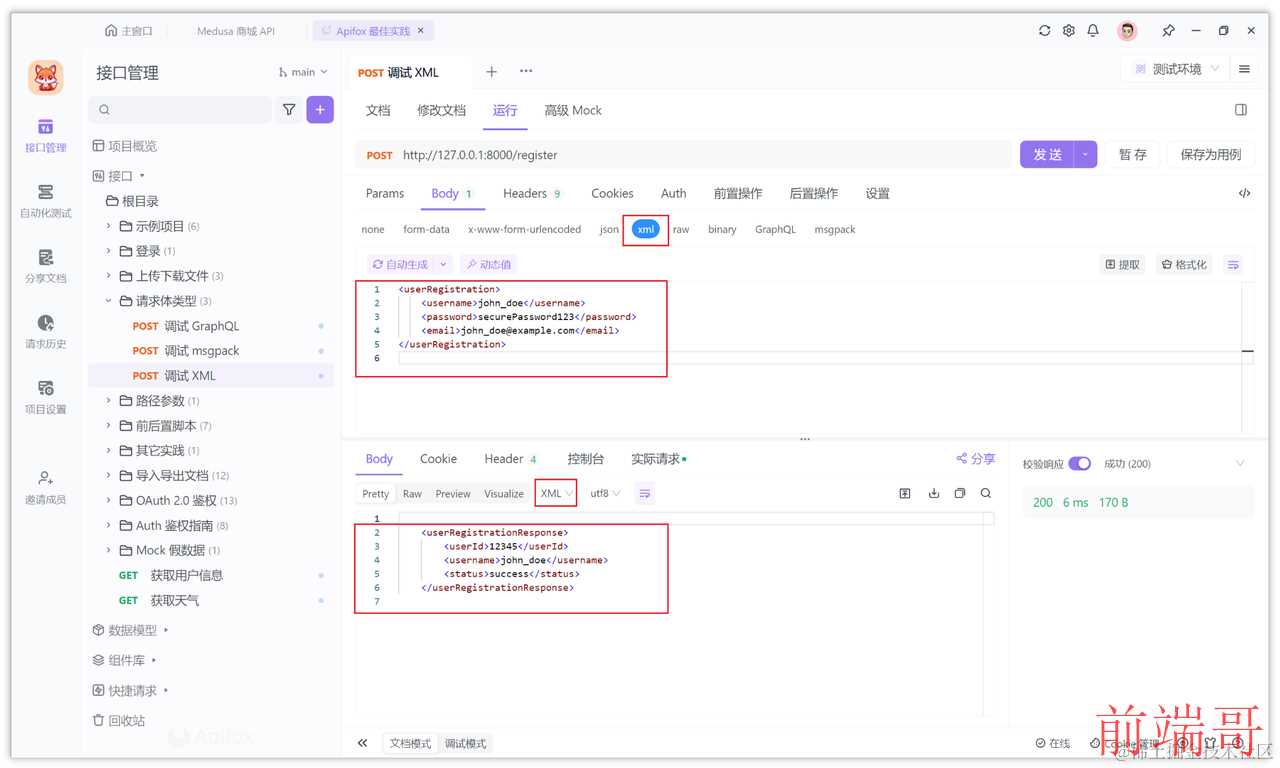
Task: Collapse the 请求体类型 folder
Action: point(108,301)
